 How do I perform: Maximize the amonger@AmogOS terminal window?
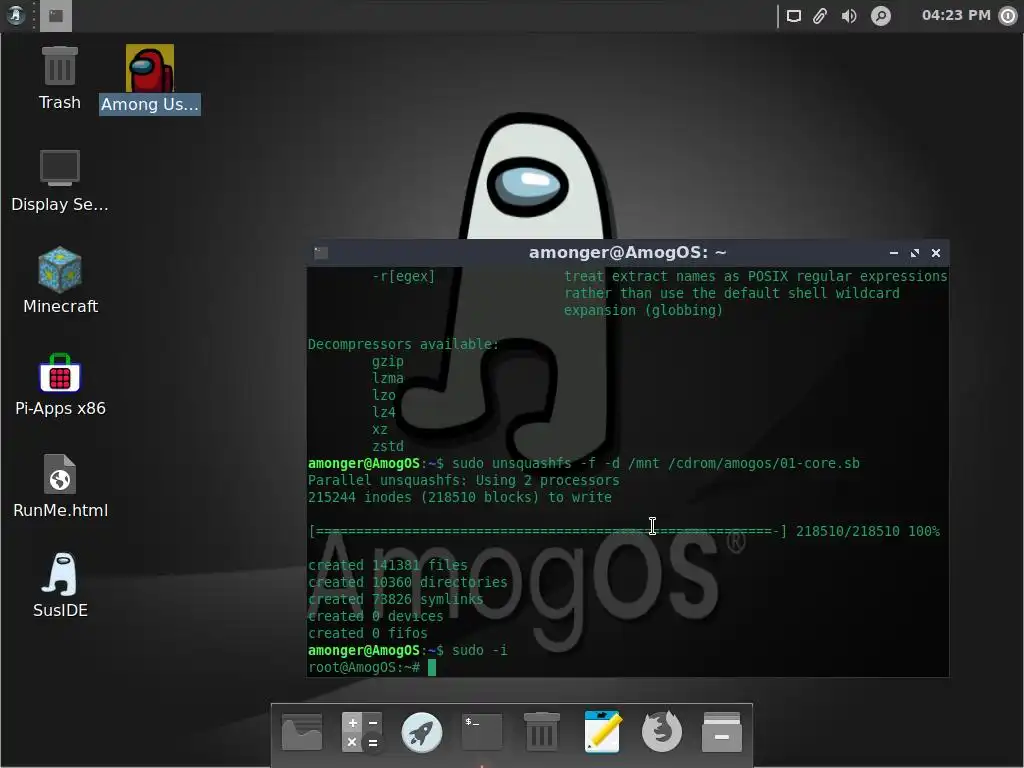pyautogui.click(x=914, y=253)
